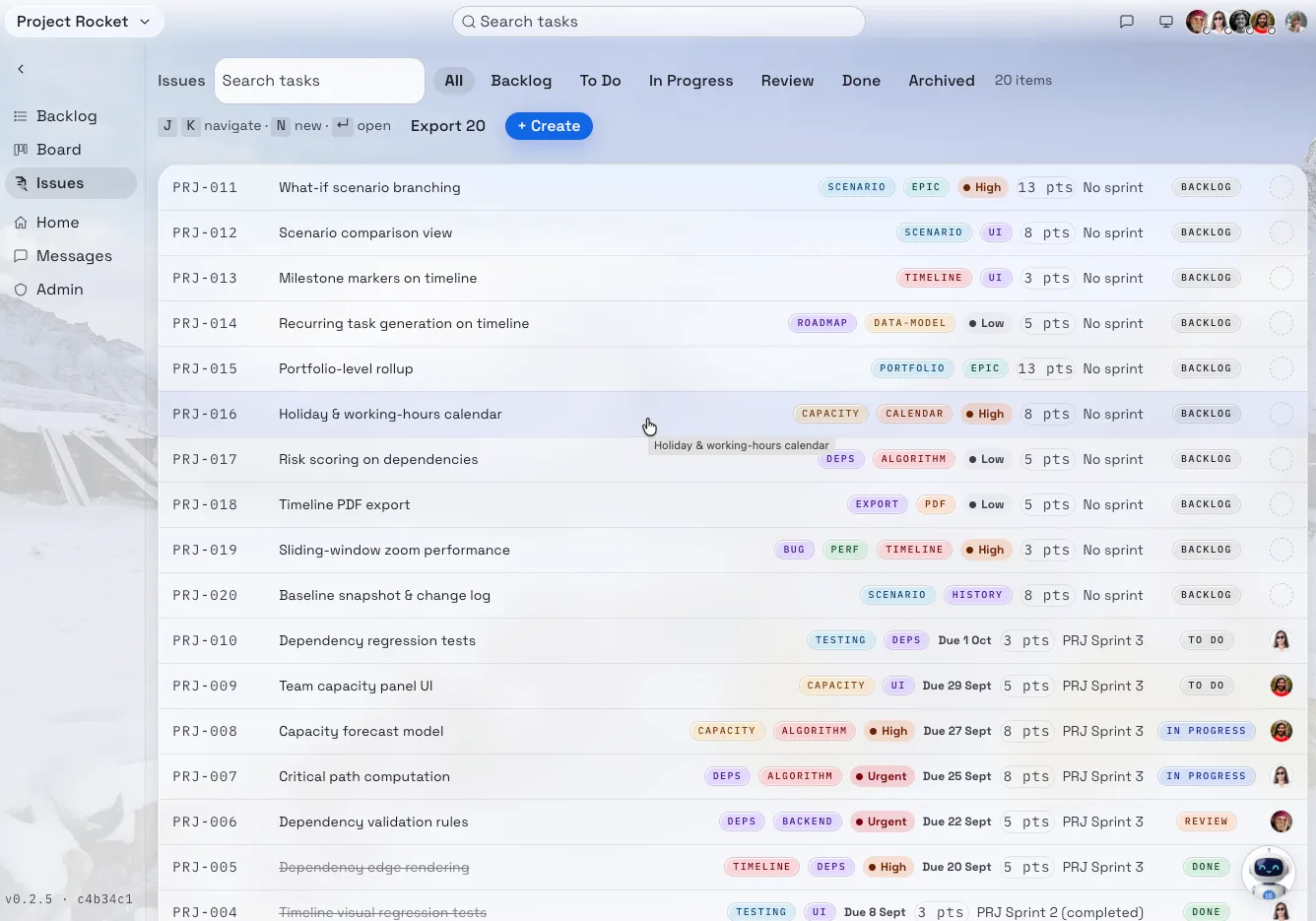Viewport: 1316px width, 921px height.
Task: Click the Issues icon in sidebar
Action: pos(21,183)
